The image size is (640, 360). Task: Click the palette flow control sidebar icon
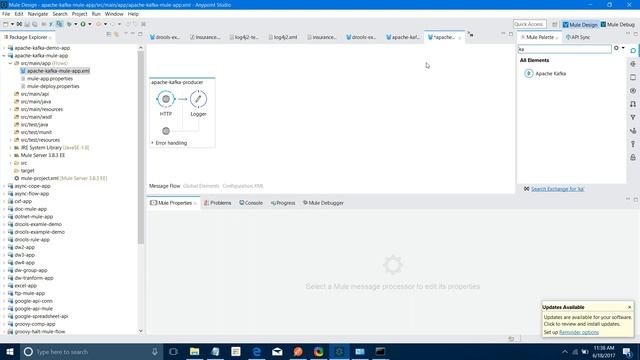pyautogui.click(x=633, y=131)
